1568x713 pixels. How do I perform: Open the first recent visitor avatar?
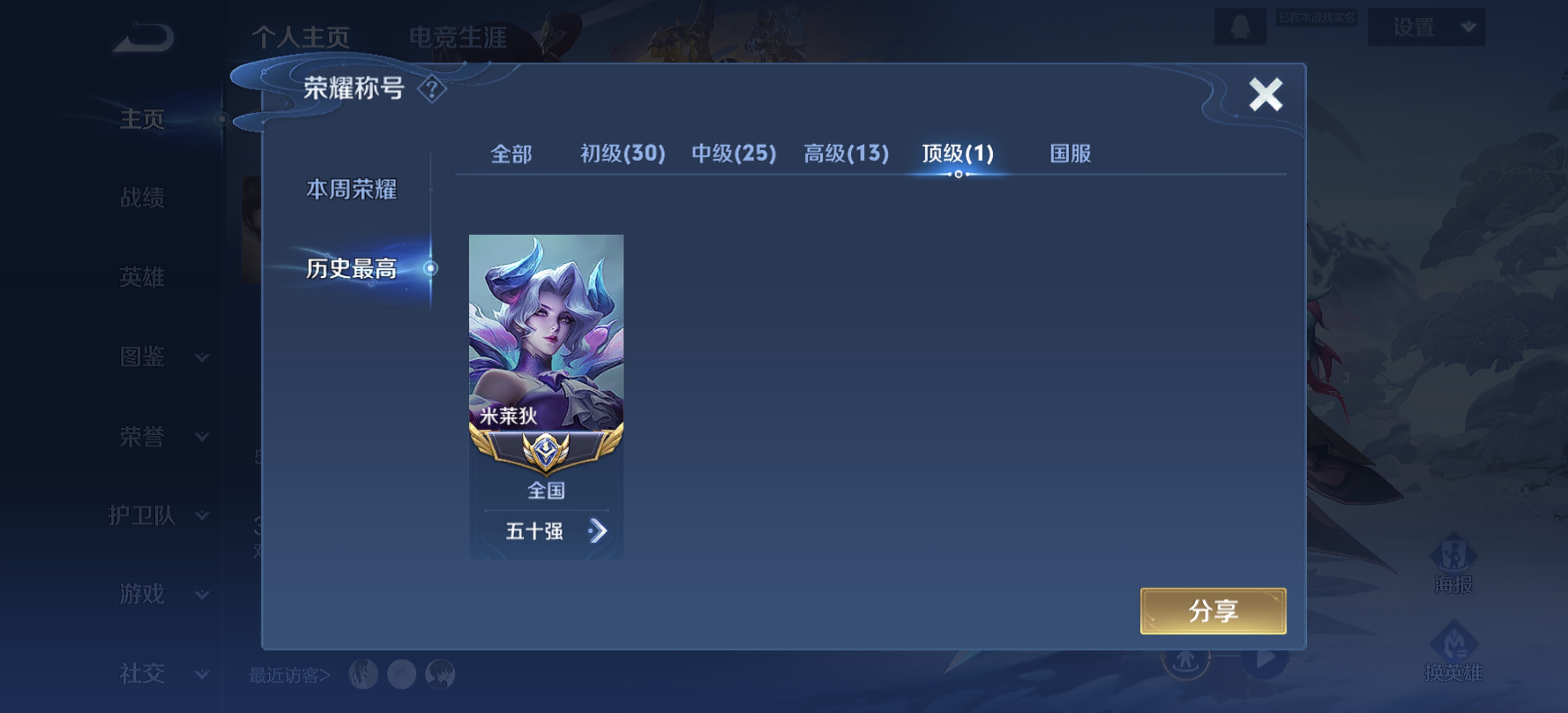point(363,675)
